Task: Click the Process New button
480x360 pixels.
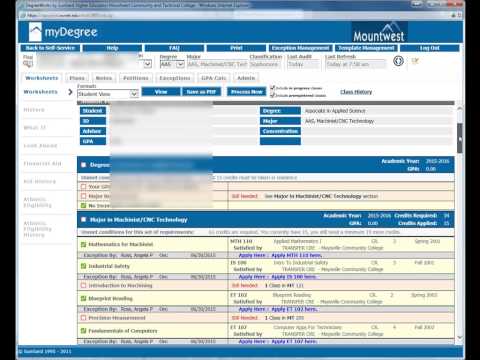Action: click(x=247, y=92)
